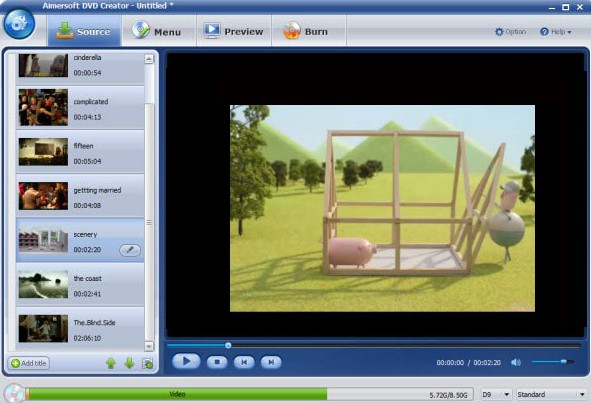Click the 5.72G/8.50G capacity text

tap(448, 395)
